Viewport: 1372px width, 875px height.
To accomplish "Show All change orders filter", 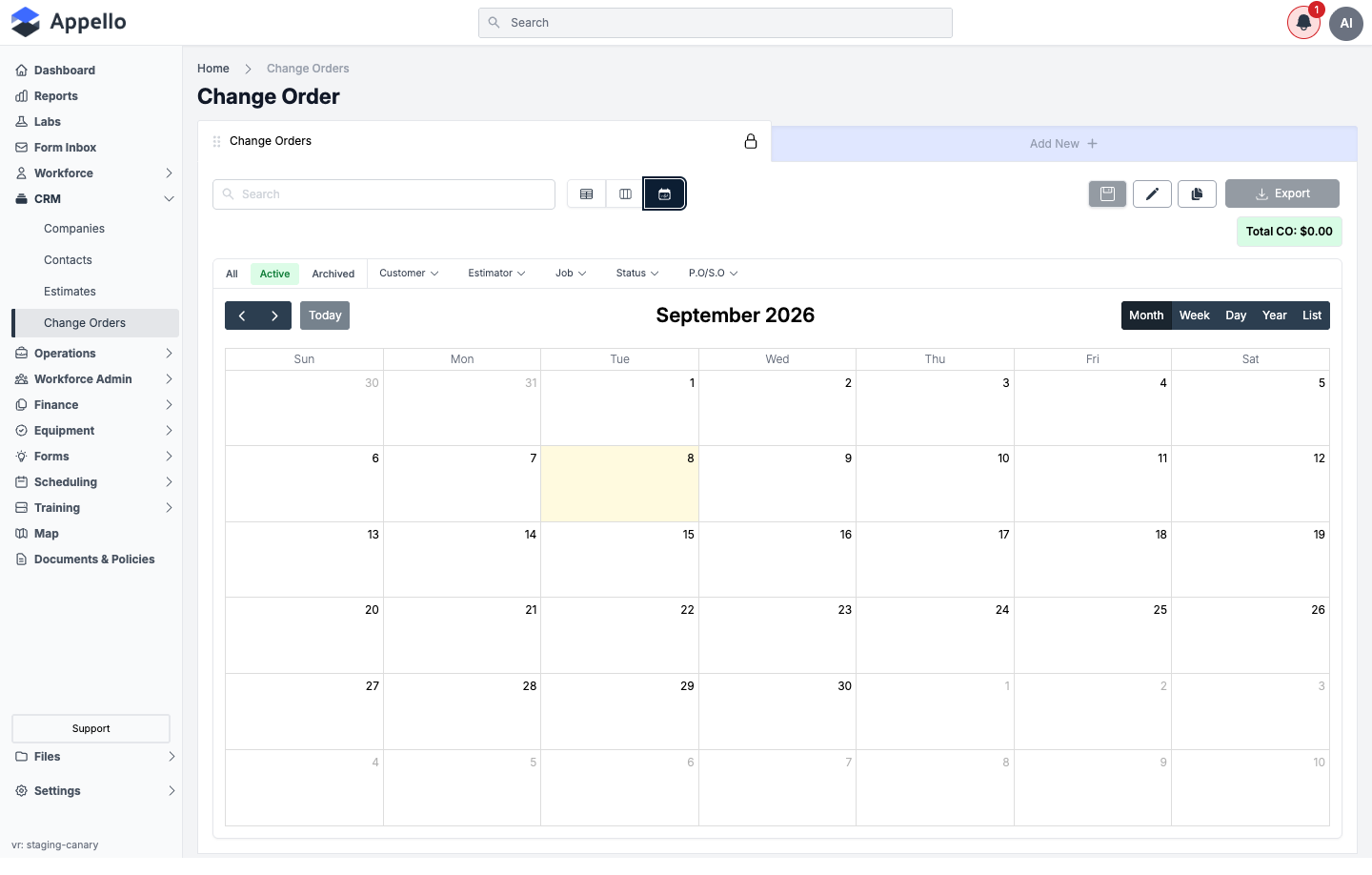I will (x=232, y=274).
